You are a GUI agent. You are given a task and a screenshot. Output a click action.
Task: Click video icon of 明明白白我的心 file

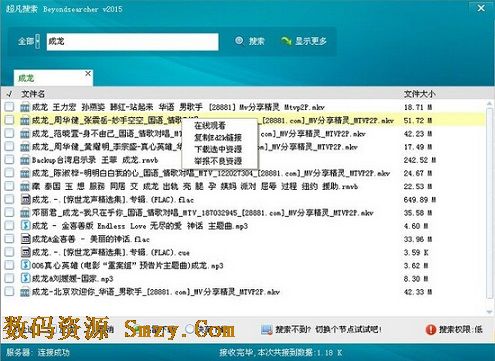[25, 173]
